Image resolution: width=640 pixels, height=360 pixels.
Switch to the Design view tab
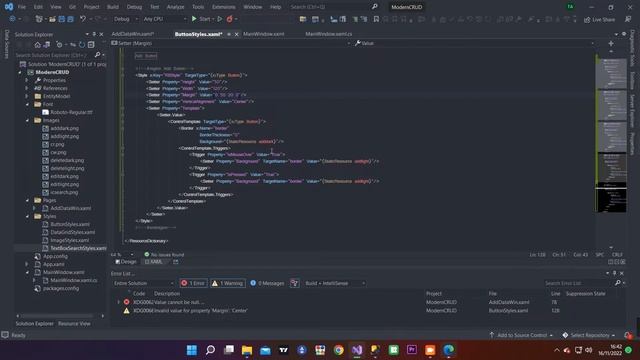[126, 262]
